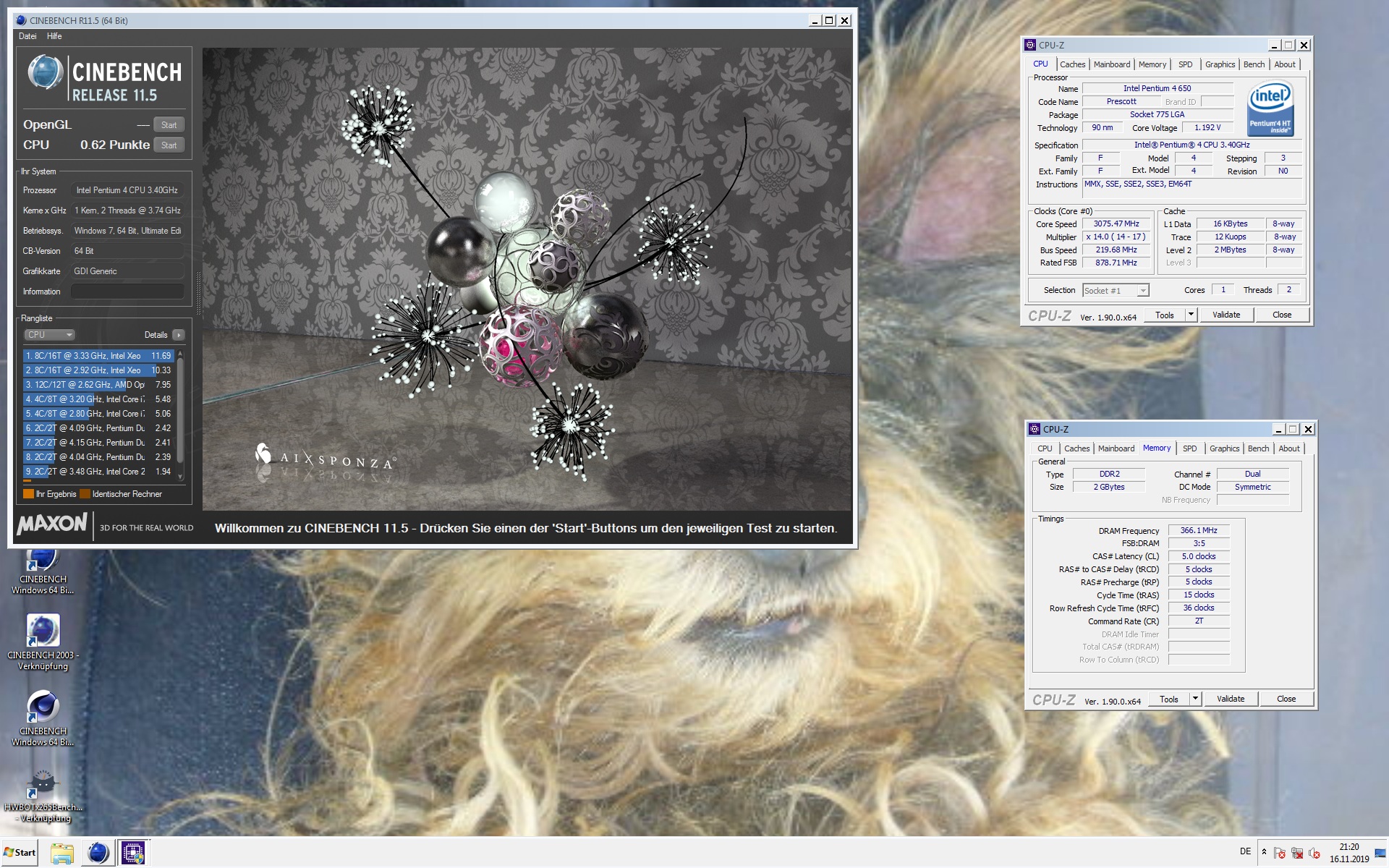The image size is (1389, 868).
Task: Click the Information input field
Action: click(127, 292)
